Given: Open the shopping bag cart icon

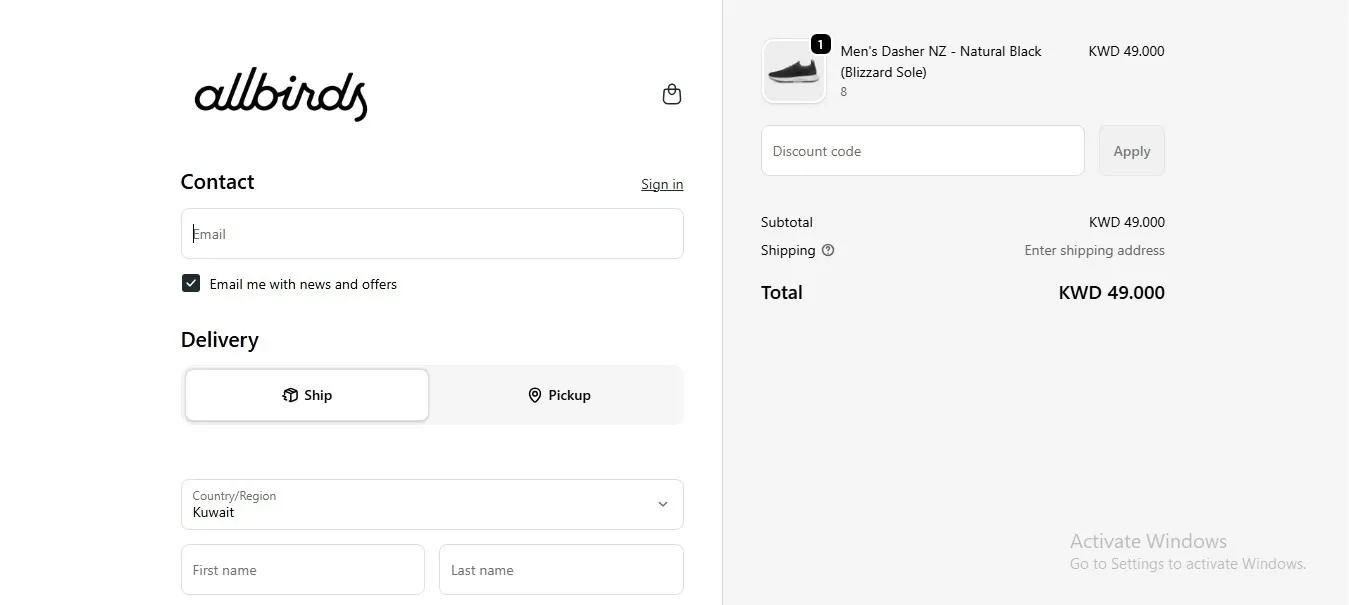Looking at the screenshot, I should [x=672, y=94].
